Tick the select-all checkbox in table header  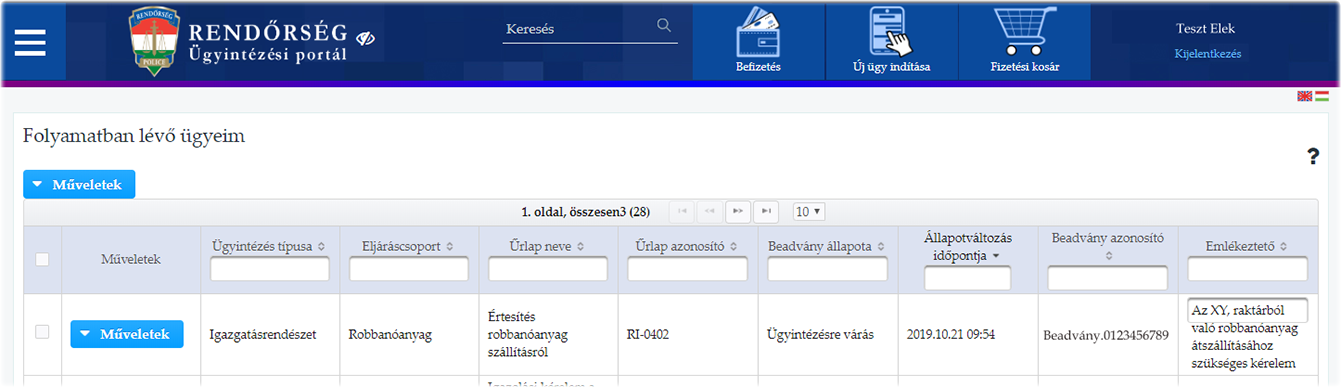42,259
